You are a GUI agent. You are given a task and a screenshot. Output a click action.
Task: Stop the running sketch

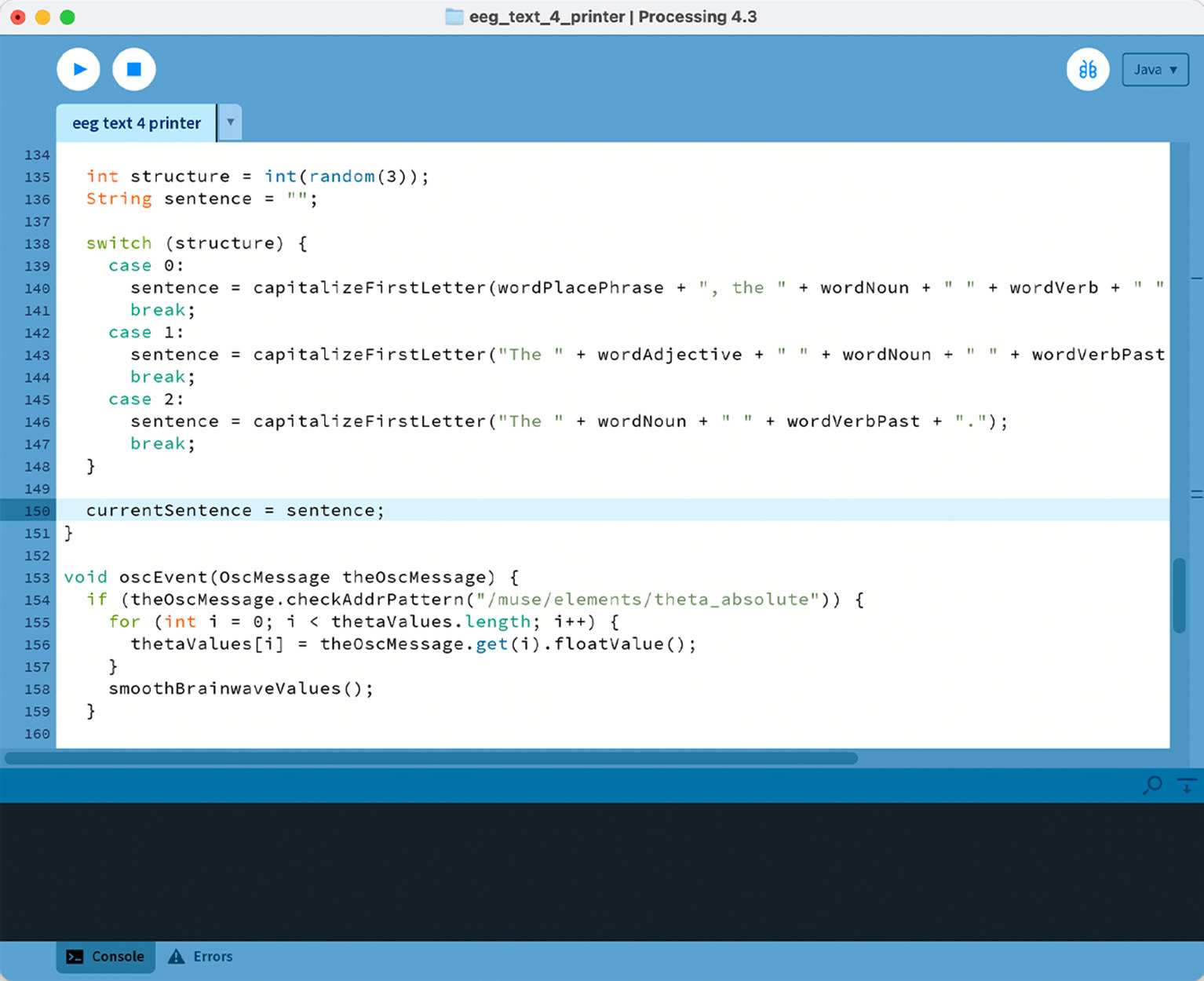click(134, 70)
